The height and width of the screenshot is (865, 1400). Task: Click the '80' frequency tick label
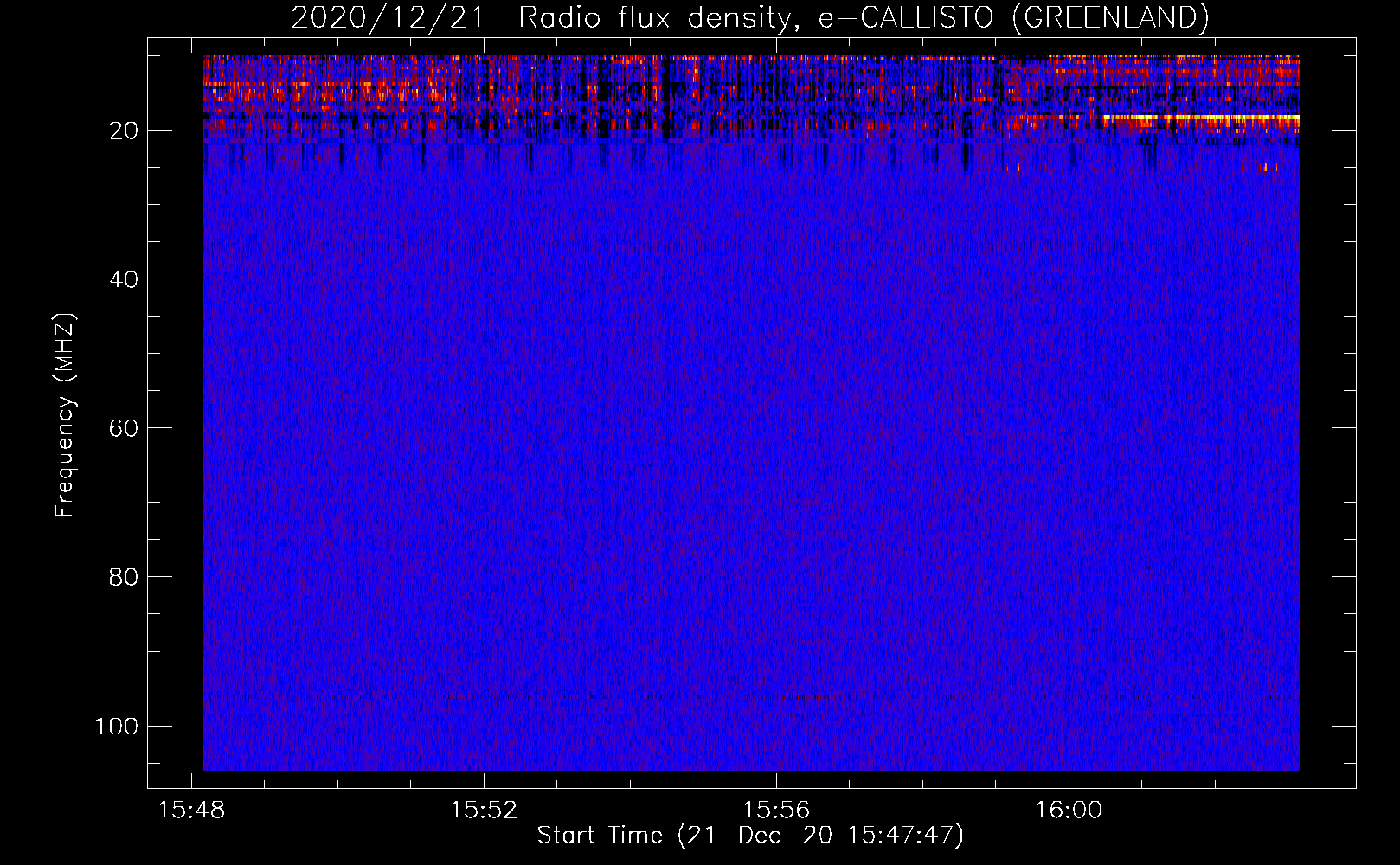point(124,577)
